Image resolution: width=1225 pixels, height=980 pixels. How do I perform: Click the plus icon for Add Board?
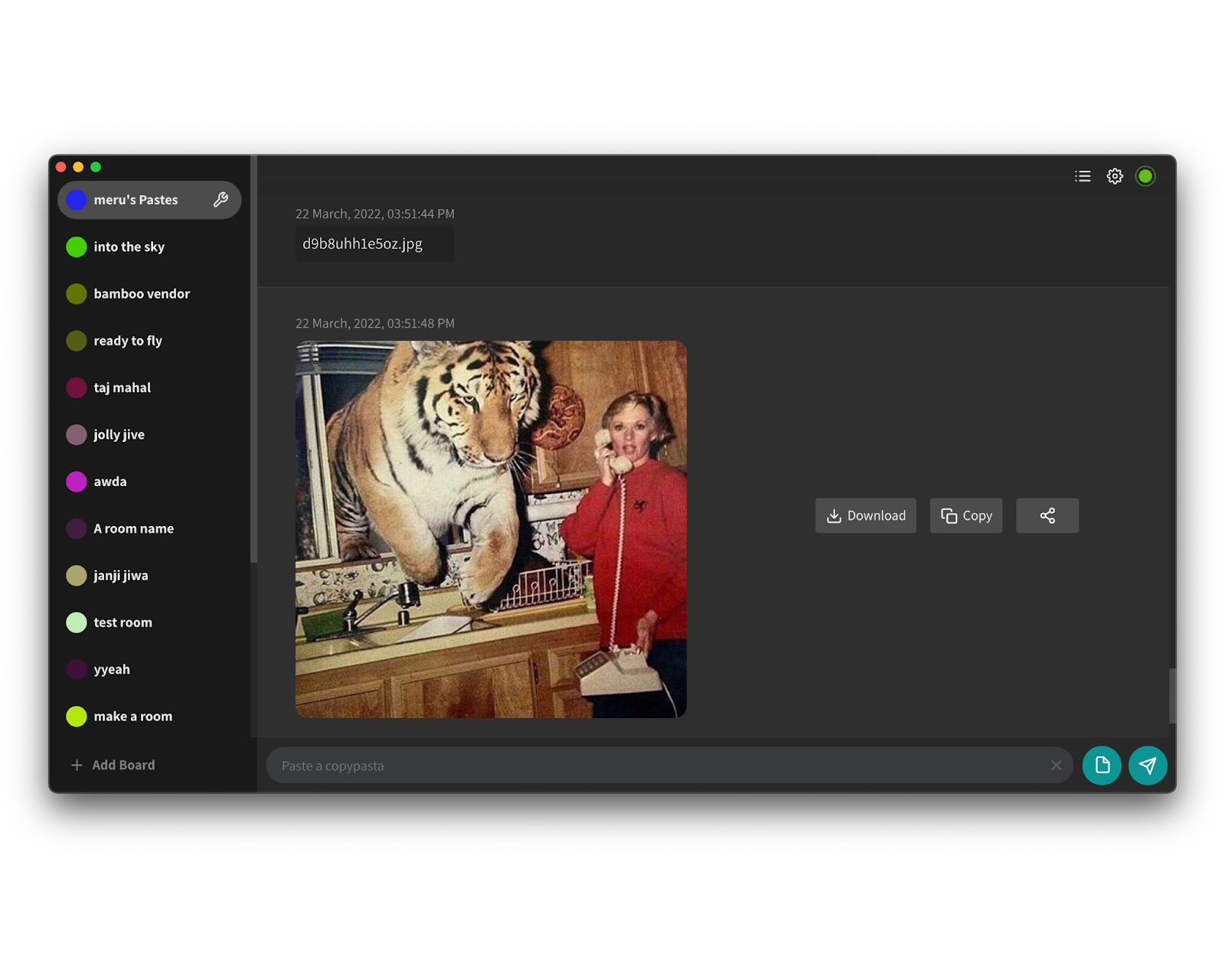[77, 765]
